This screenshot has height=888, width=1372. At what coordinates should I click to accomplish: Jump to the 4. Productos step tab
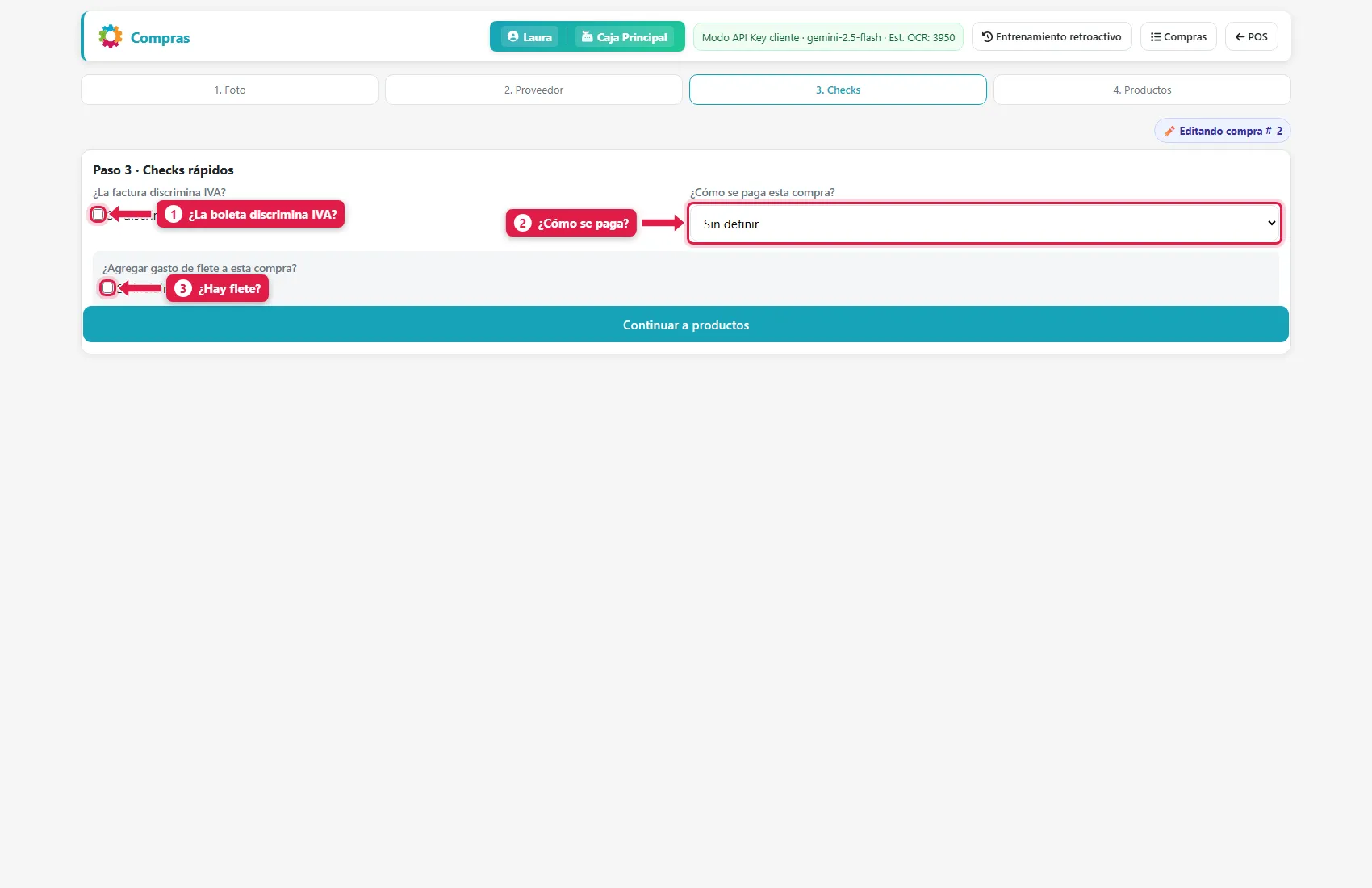point(1142,90)
